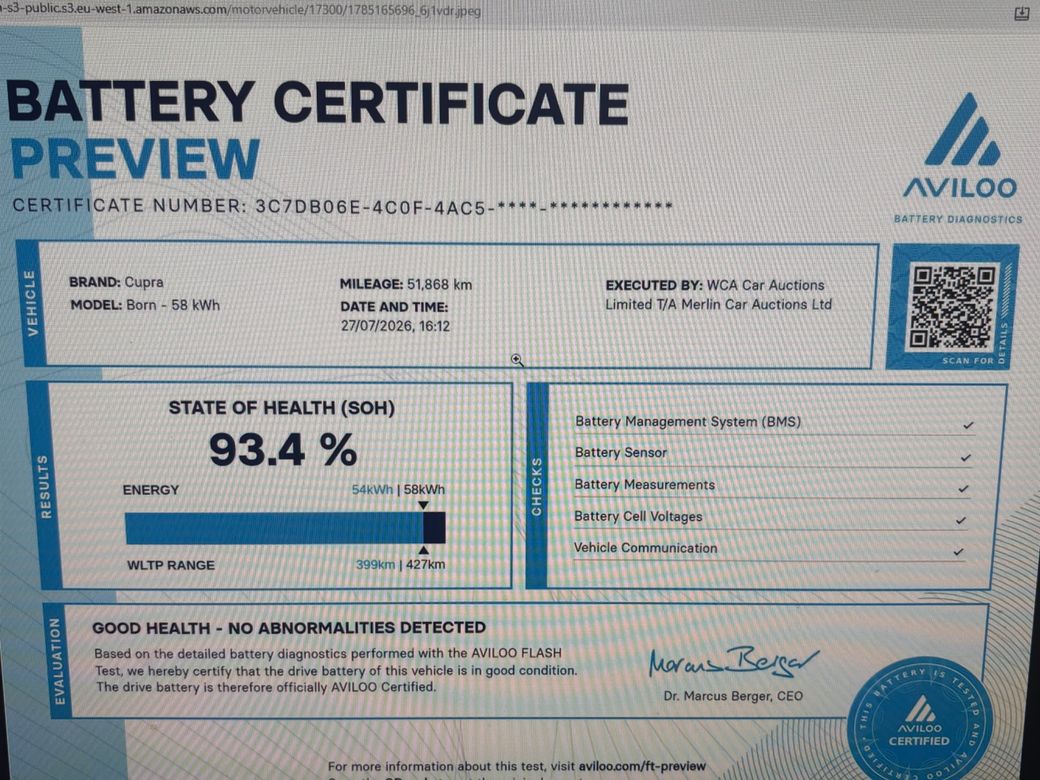Click the AVILOO logo at top right
This screenshot has width=1040, height=780.
(960, 158)
